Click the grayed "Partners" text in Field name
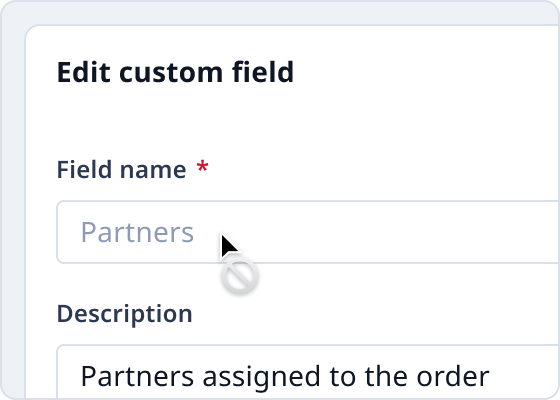The image size is (560, 400). pos(138,232)
